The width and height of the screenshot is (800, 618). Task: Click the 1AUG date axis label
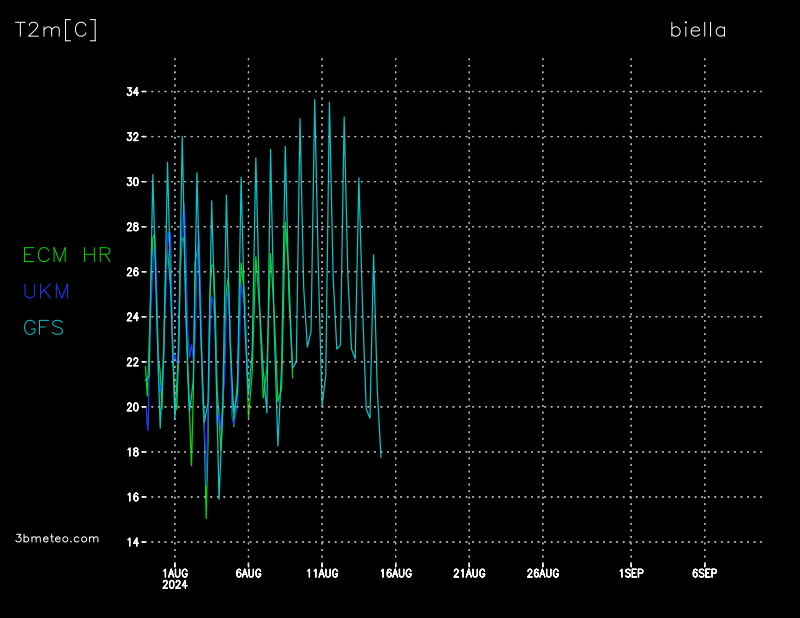[x=175, y=573]
